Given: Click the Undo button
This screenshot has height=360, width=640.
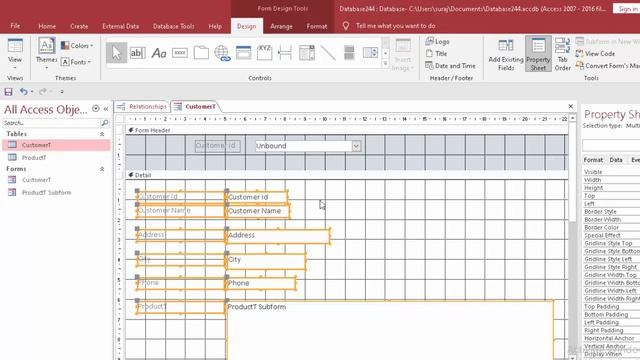Looking at the screenshot, I should click(24, 92).
